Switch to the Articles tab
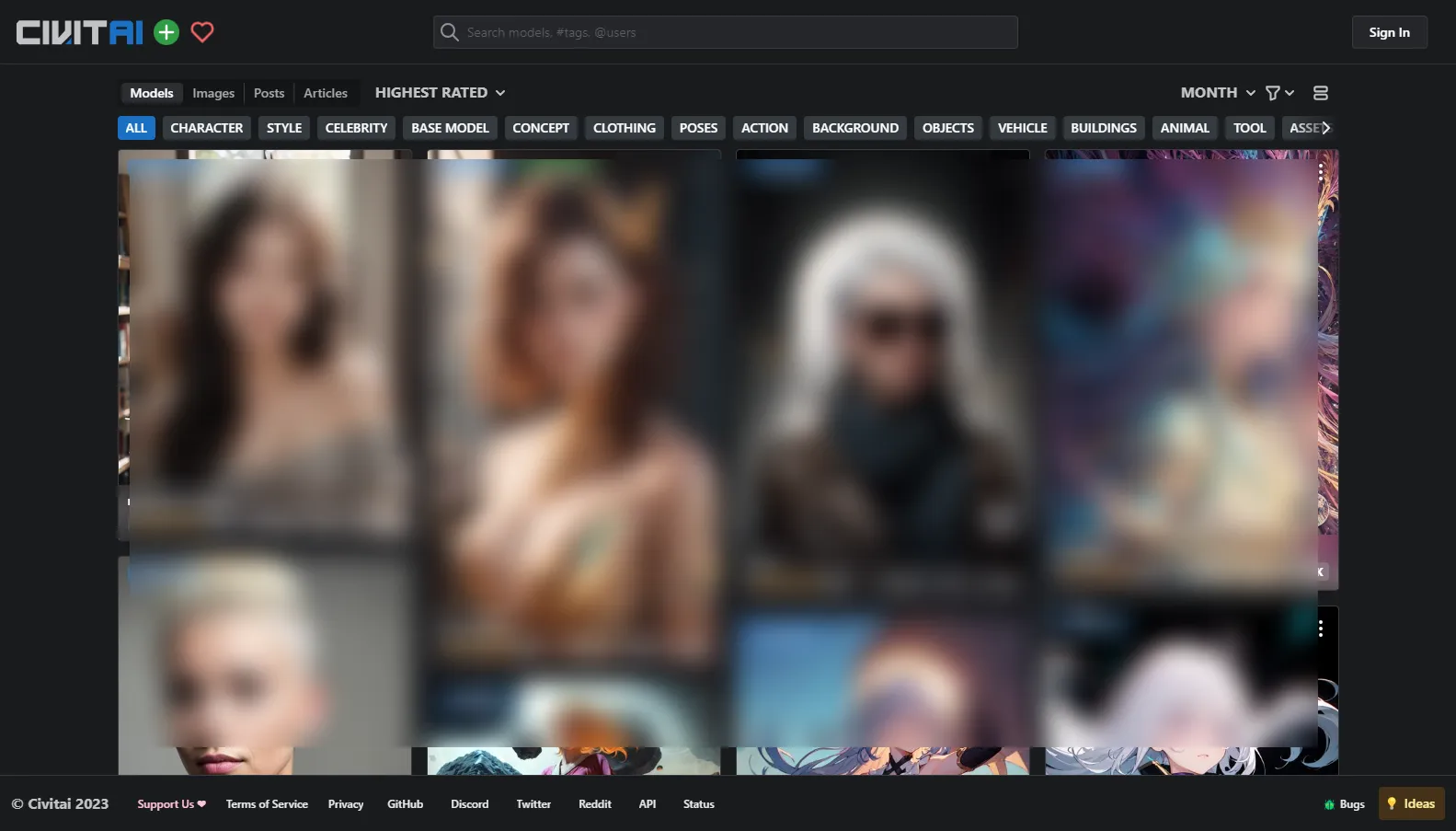The height and width of the screenshot is (831, 1456). tap(326, 94)
